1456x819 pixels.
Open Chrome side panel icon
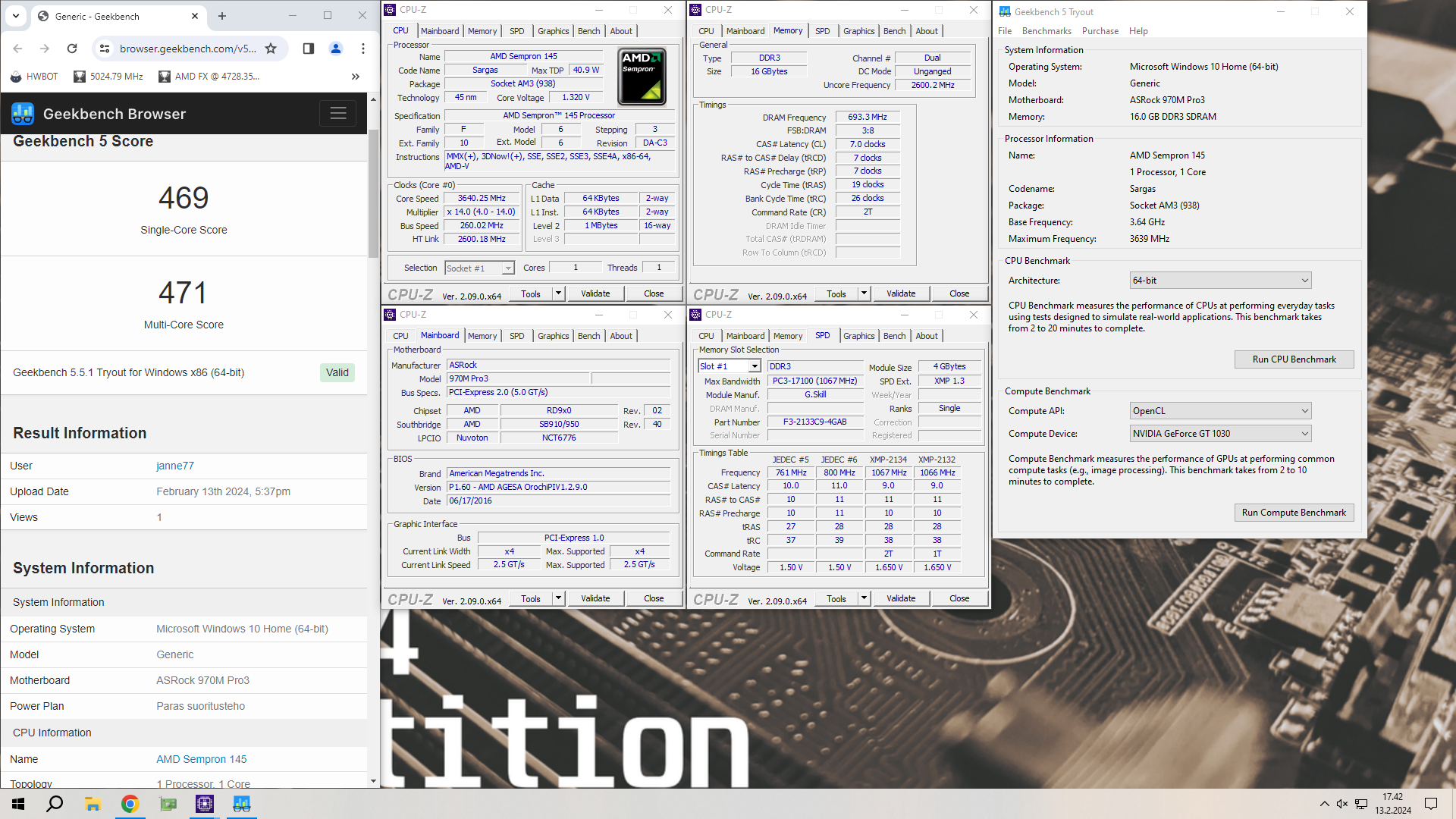308,49
